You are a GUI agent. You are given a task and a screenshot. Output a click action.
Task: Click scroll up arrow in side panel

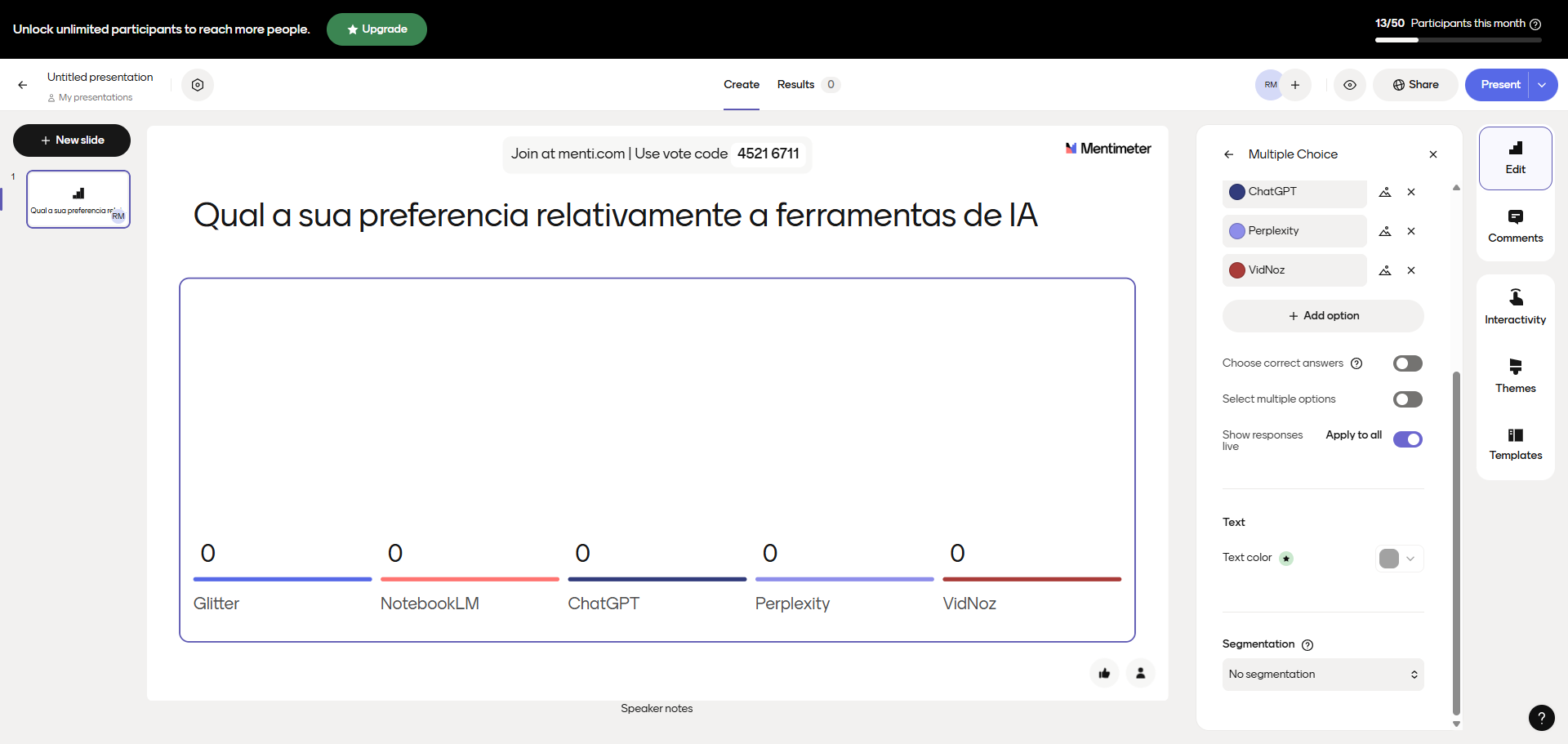1456,188
